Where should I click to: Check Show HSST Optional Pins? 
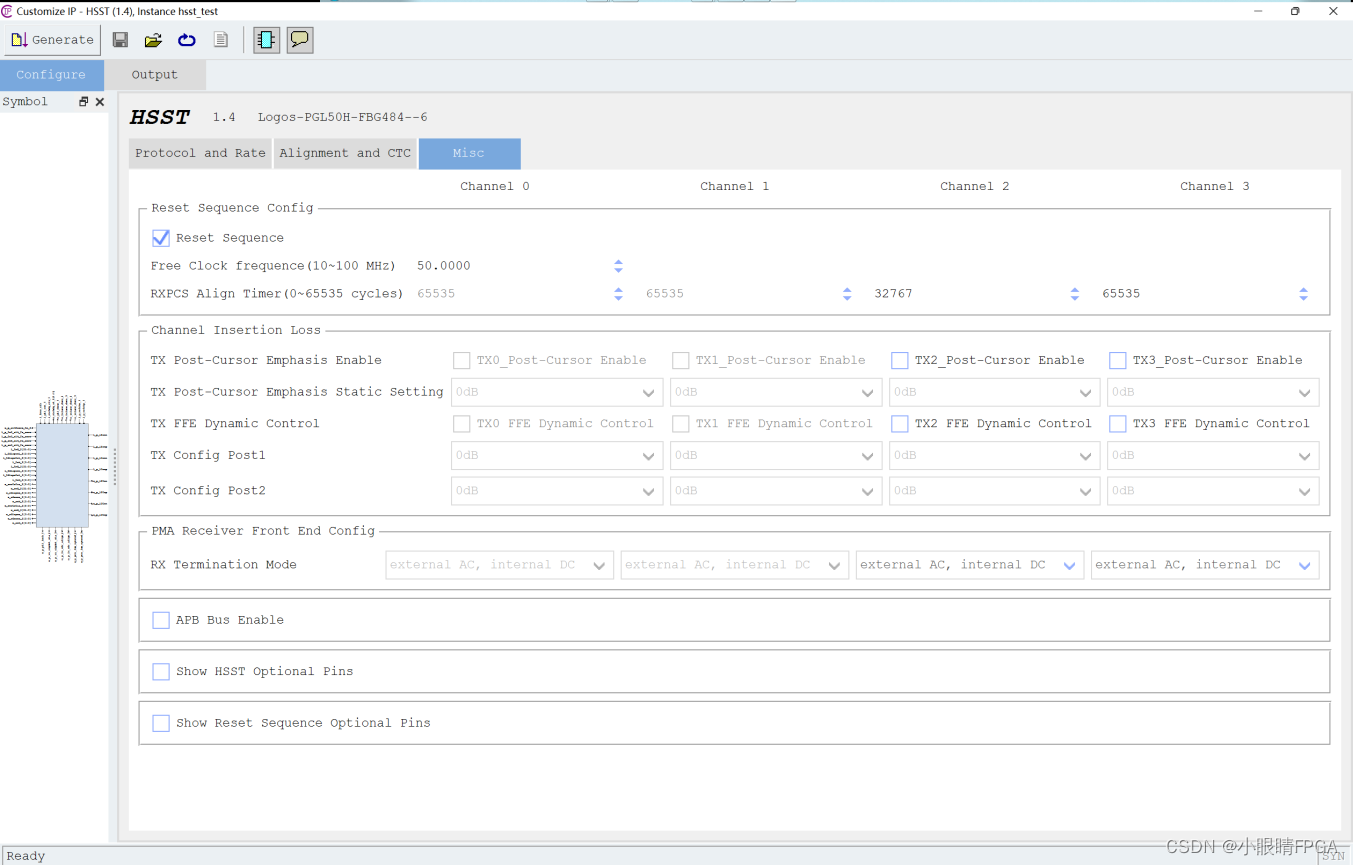161,671
